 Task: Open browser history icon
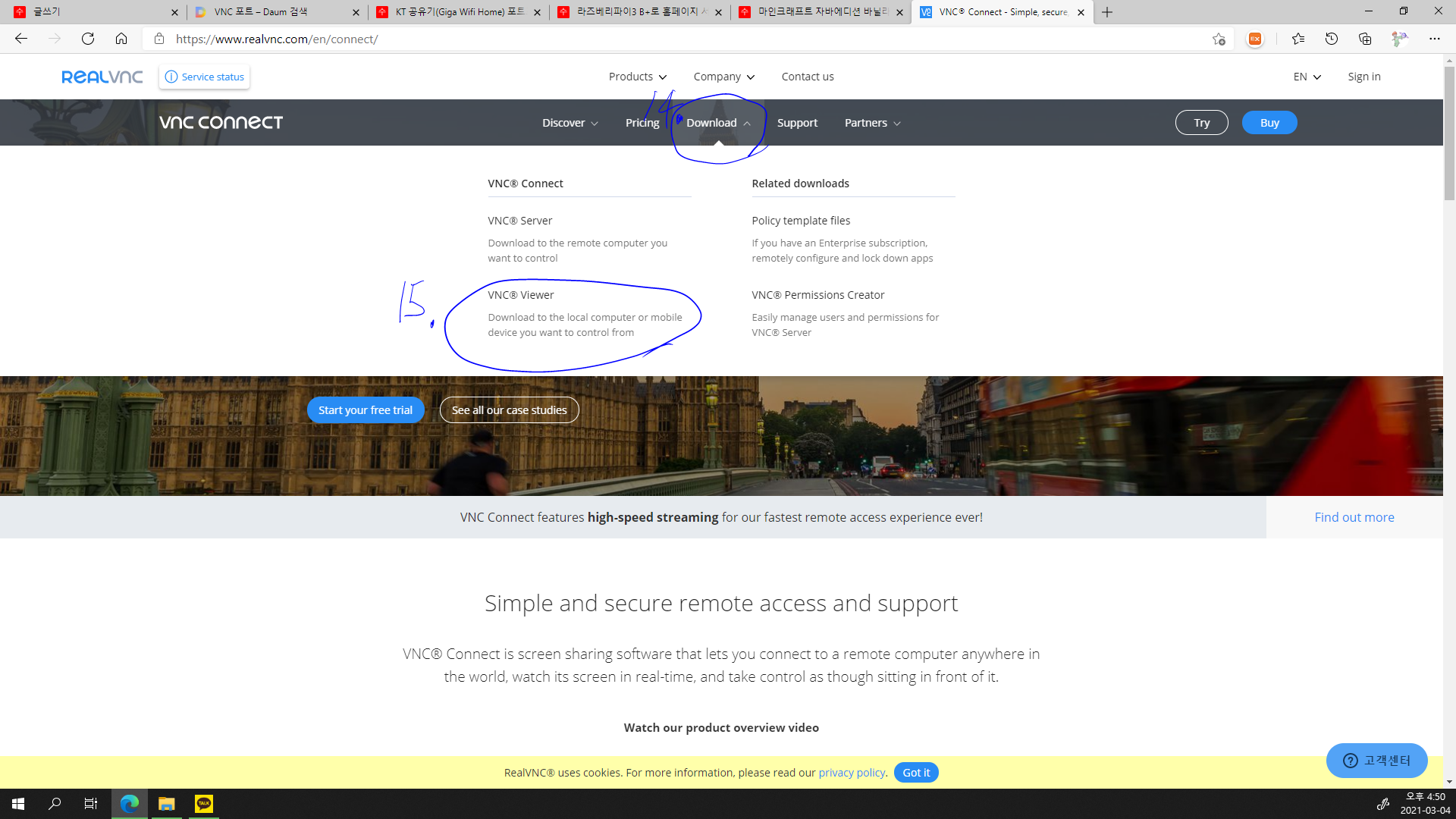click(1332, 39)
